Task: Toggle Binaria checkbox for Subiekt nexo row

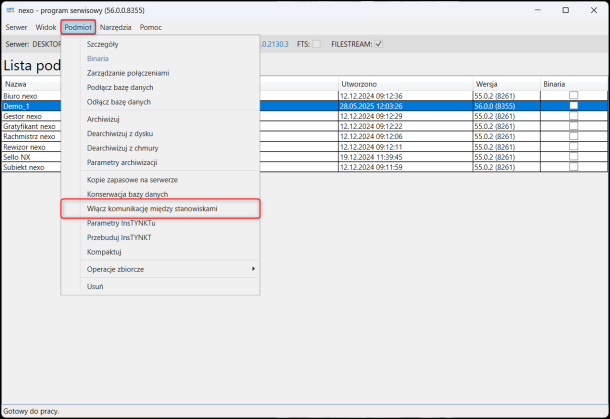Action: (573, 167)
